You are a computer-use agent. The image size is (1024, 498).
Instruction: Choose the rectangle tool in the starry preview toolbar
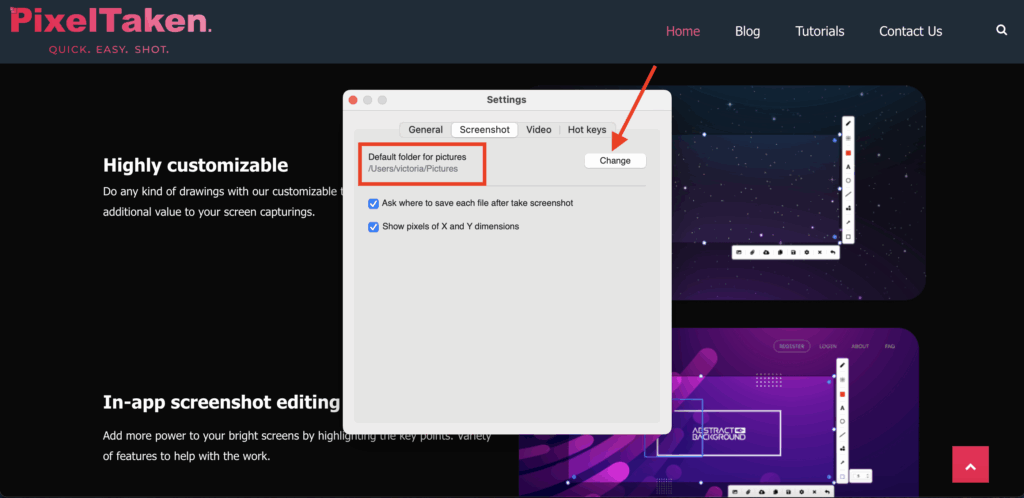(x=848, y=236)
